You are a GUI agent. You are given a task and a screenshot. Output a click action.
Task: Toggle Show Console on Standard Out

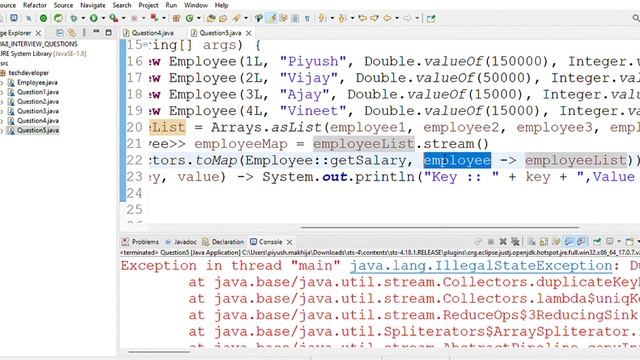[569, 242]
